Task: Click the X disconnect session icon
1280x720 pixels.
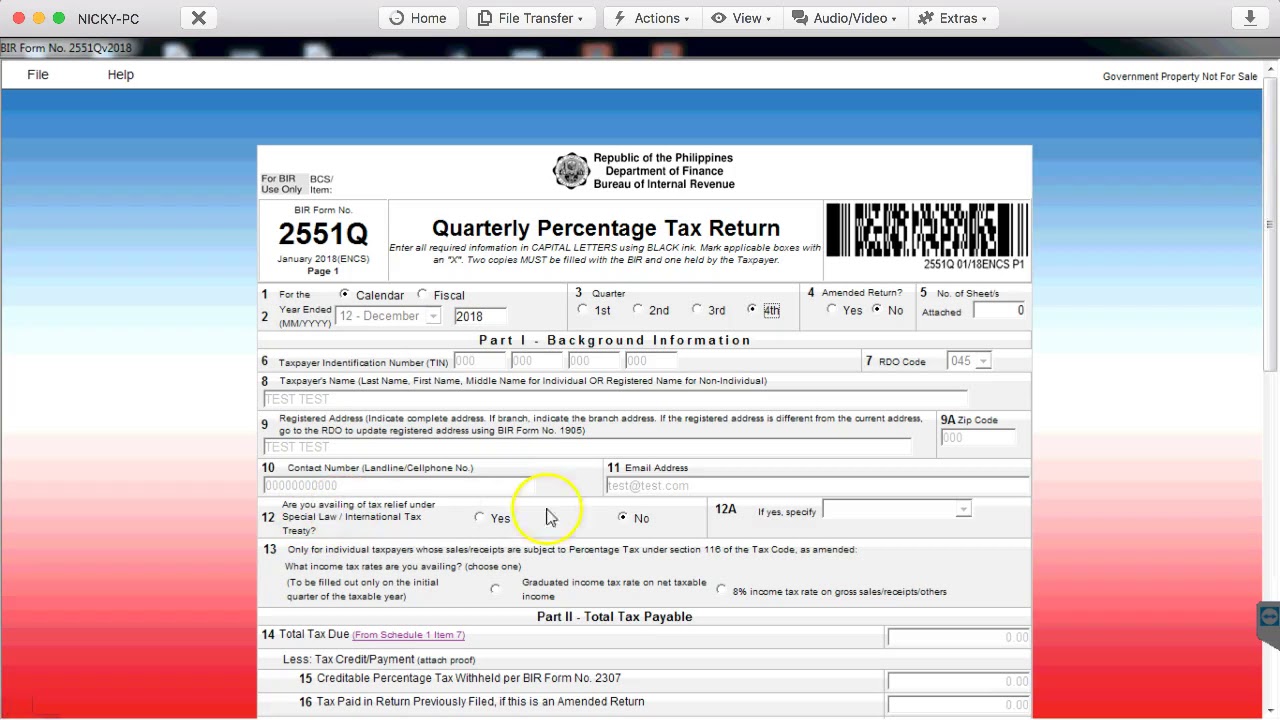Action: click(x=199, y=18)
